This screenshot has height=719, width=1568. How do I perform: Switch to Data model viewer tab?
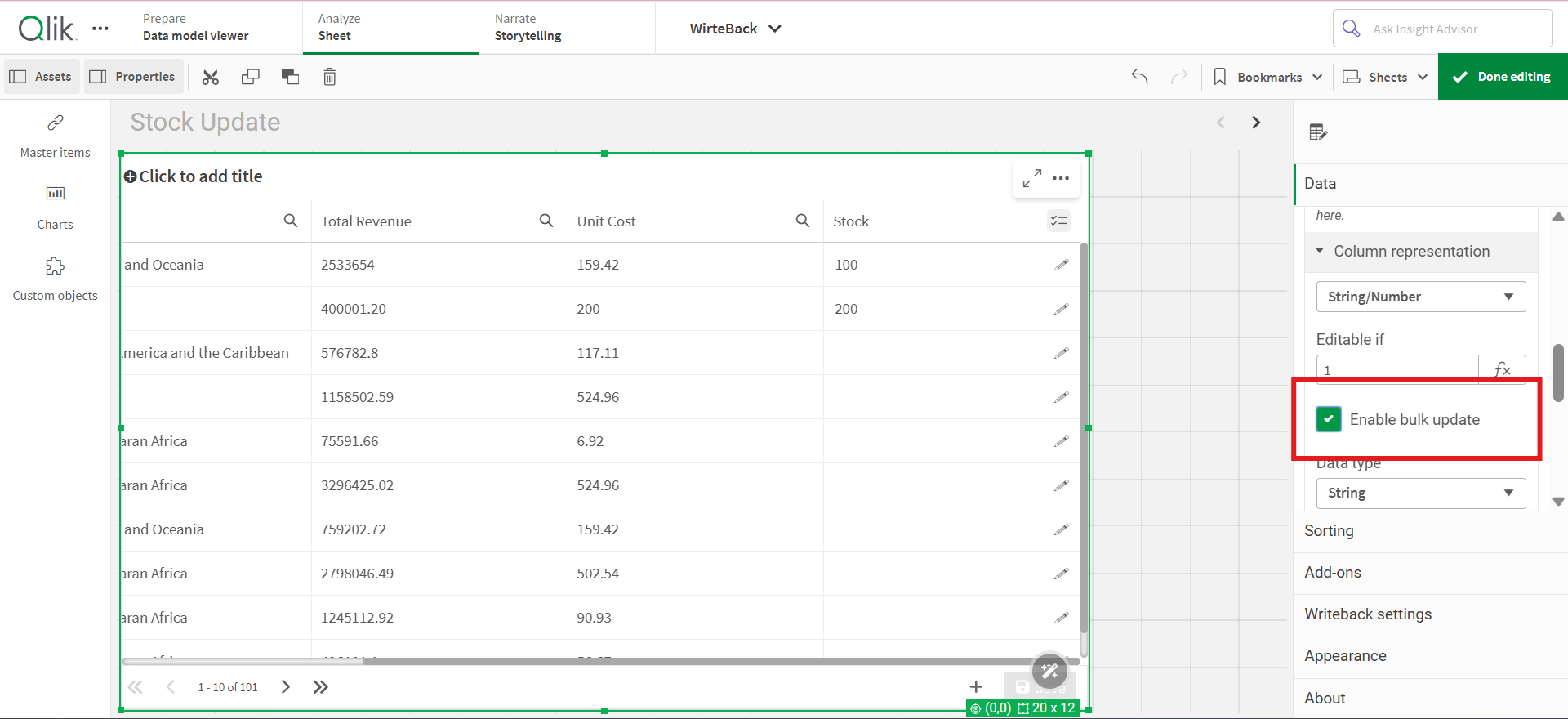tap(196, 28)
